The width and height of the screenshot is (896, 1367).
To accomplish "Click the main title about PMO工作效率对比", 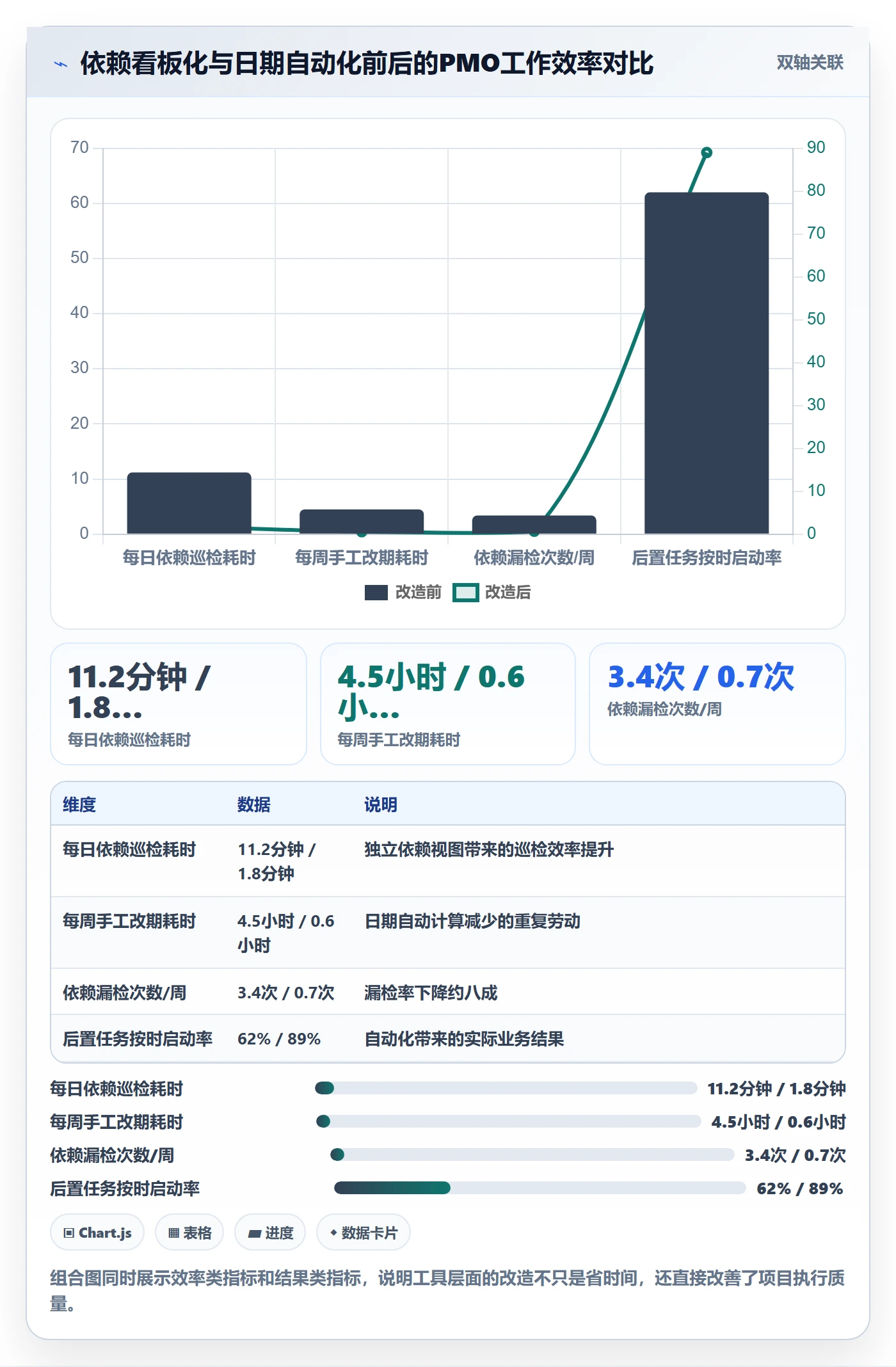I will 367,63.
